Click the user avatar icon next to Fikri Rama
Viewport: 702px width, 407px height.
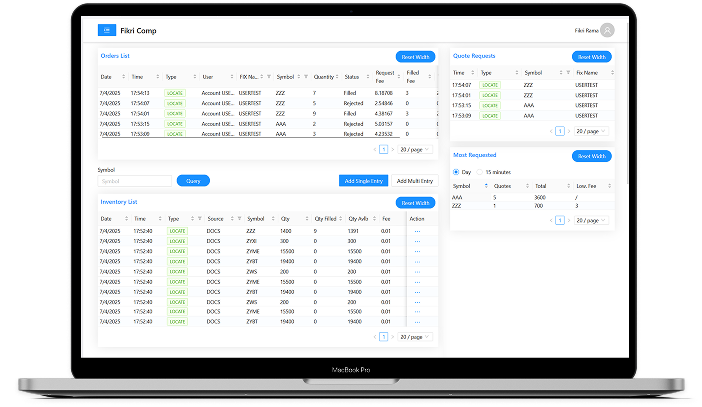click(608, 31)
